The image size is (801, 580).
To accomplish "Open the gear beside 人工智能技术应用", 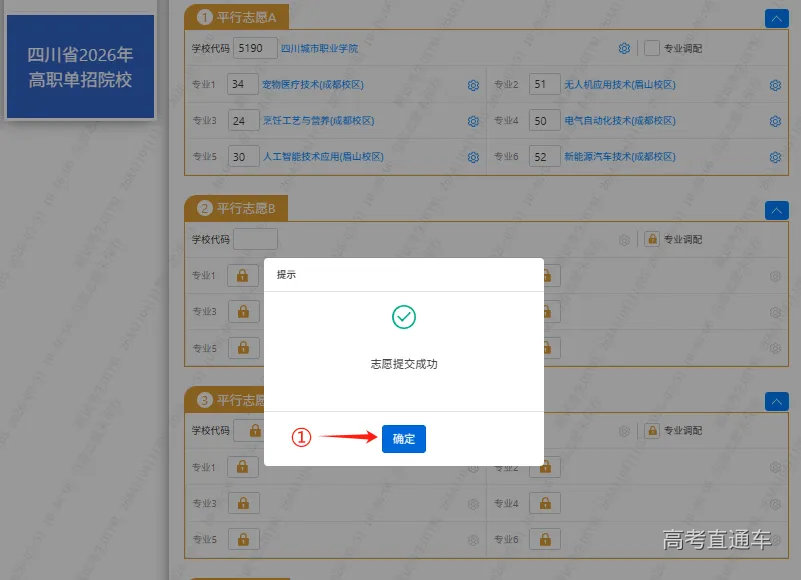I will 472,157.
